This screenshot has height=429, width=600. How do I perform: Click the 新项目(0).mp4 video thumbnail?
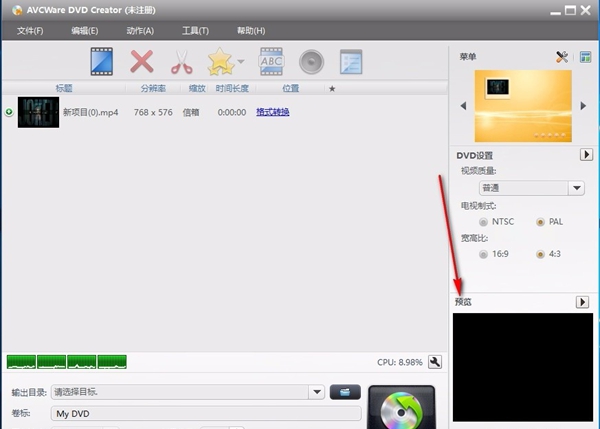click(x=38, y=112)
